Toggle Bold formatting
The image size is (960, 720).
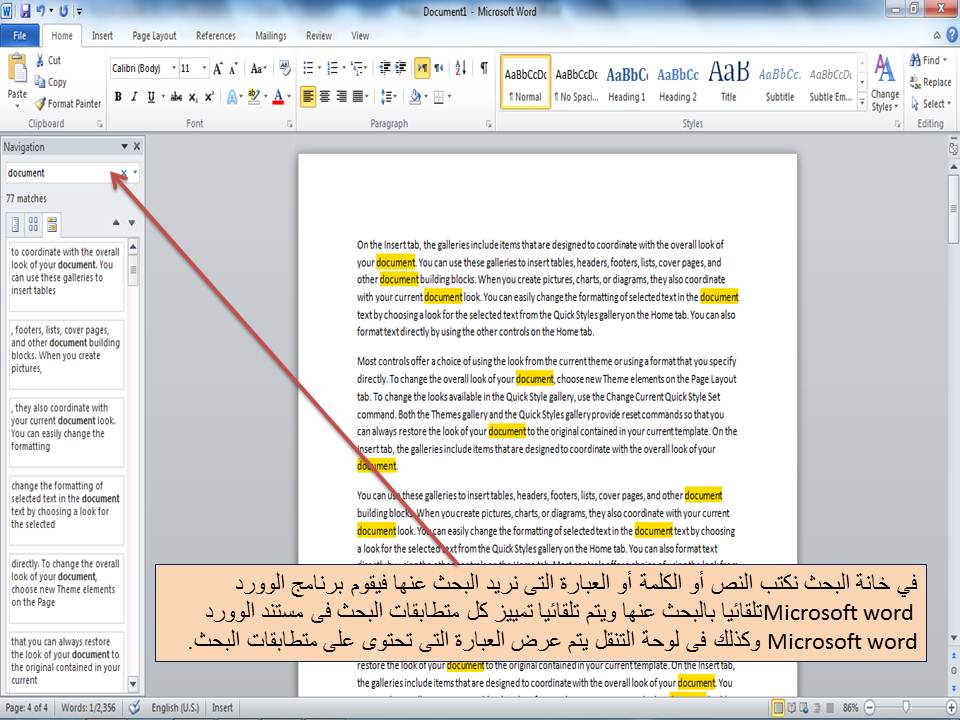[x=118, y=97]
